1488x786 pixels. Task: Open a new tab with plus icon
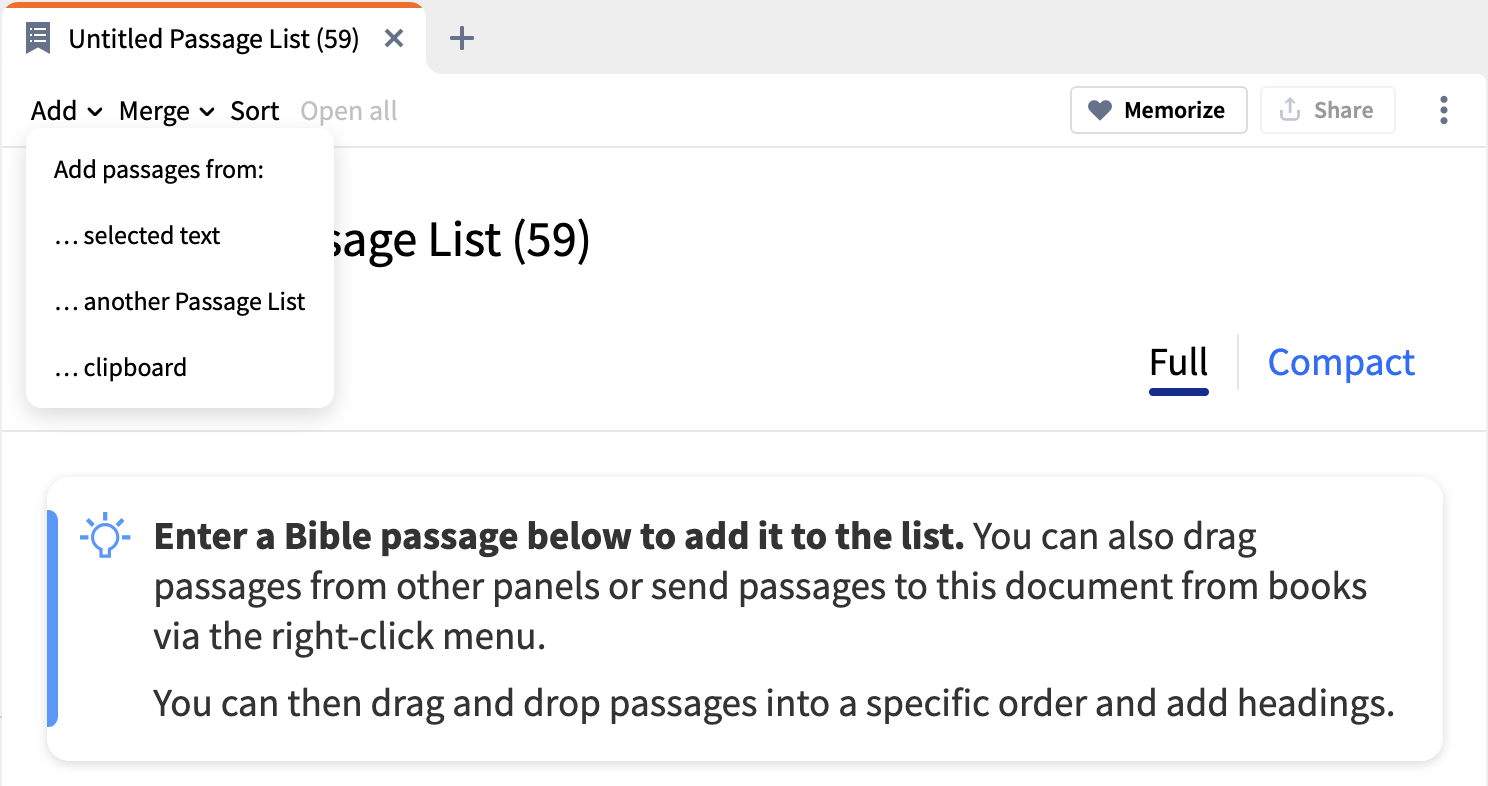pyautogui.click(x=461, y=39)
